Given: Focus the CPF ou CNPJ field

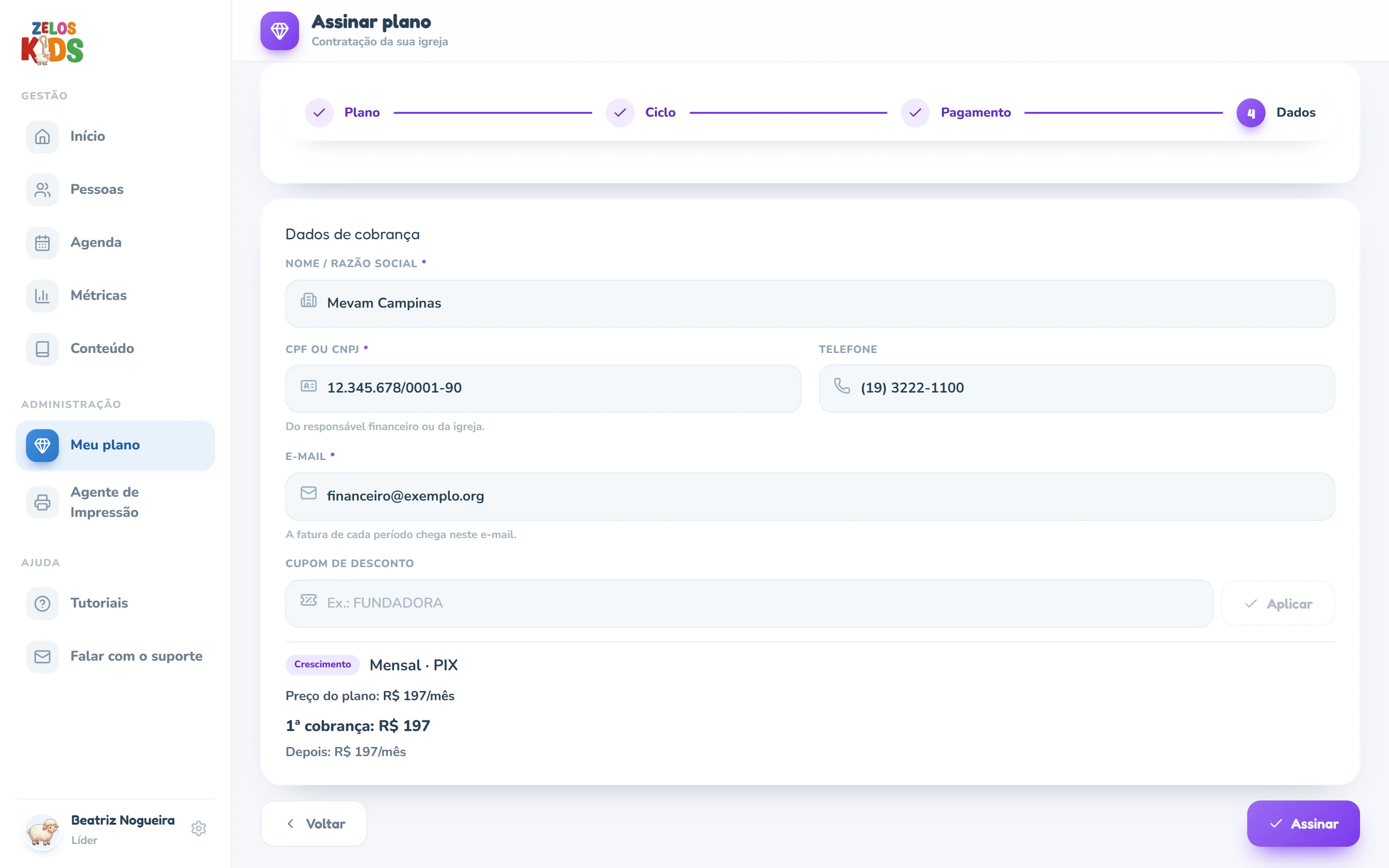Looking at the screenshot, I should (543, 389).
